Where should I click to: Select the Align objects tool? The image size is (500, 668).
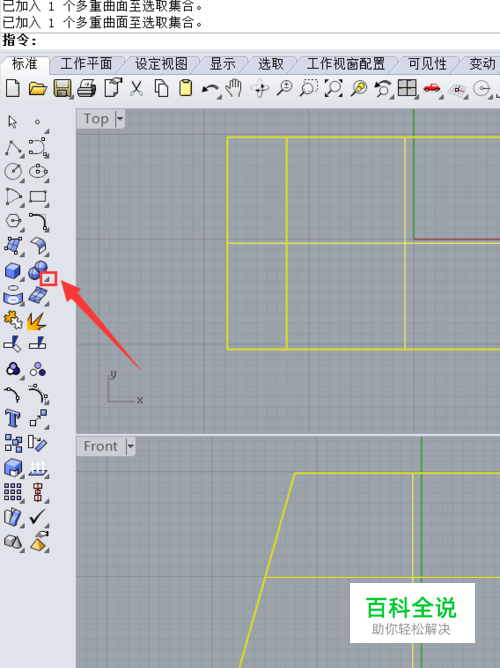38,492
